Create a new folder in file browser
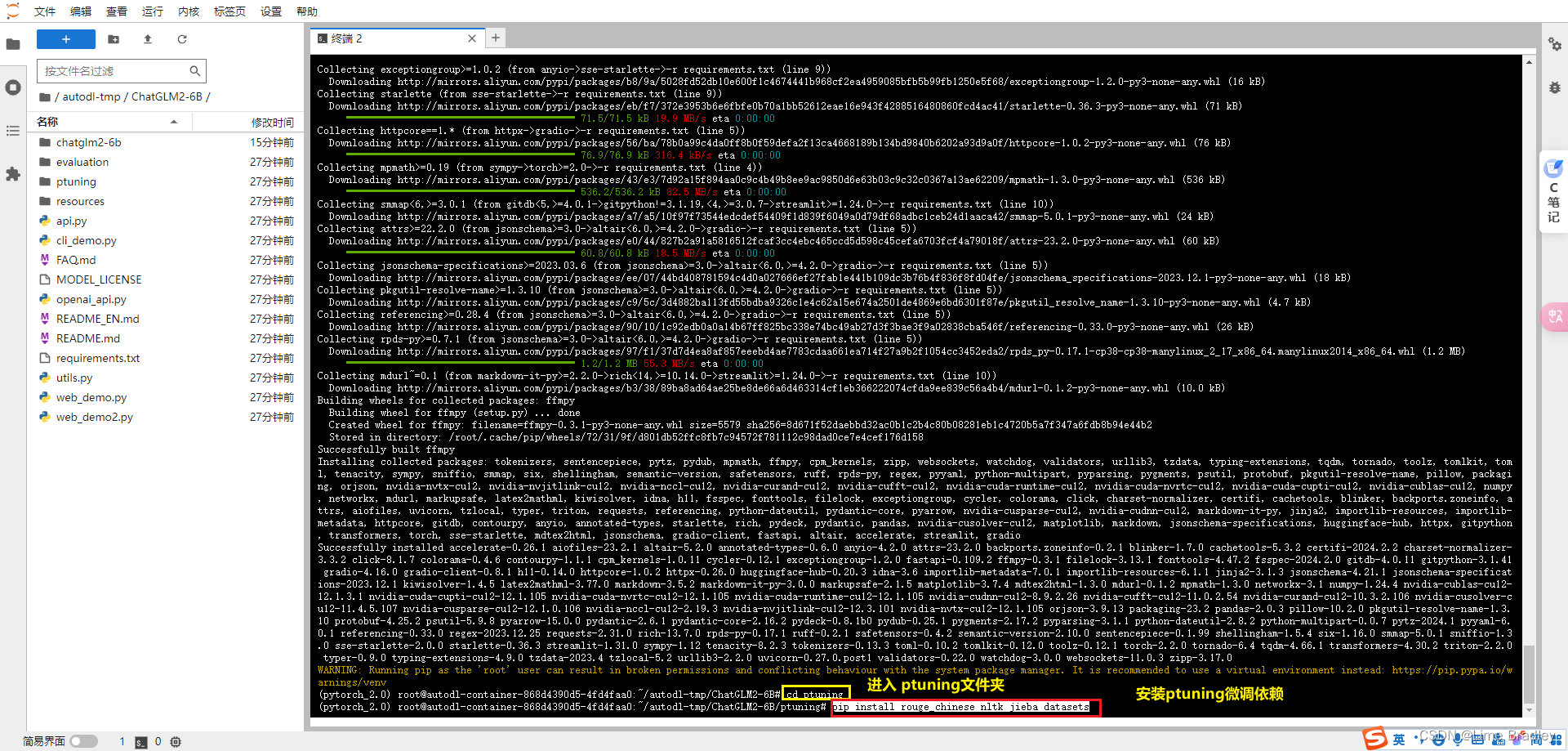Image resolution: width=1568 pixels, height=751 pixels. pyautogui.click(x=114, y=39)
